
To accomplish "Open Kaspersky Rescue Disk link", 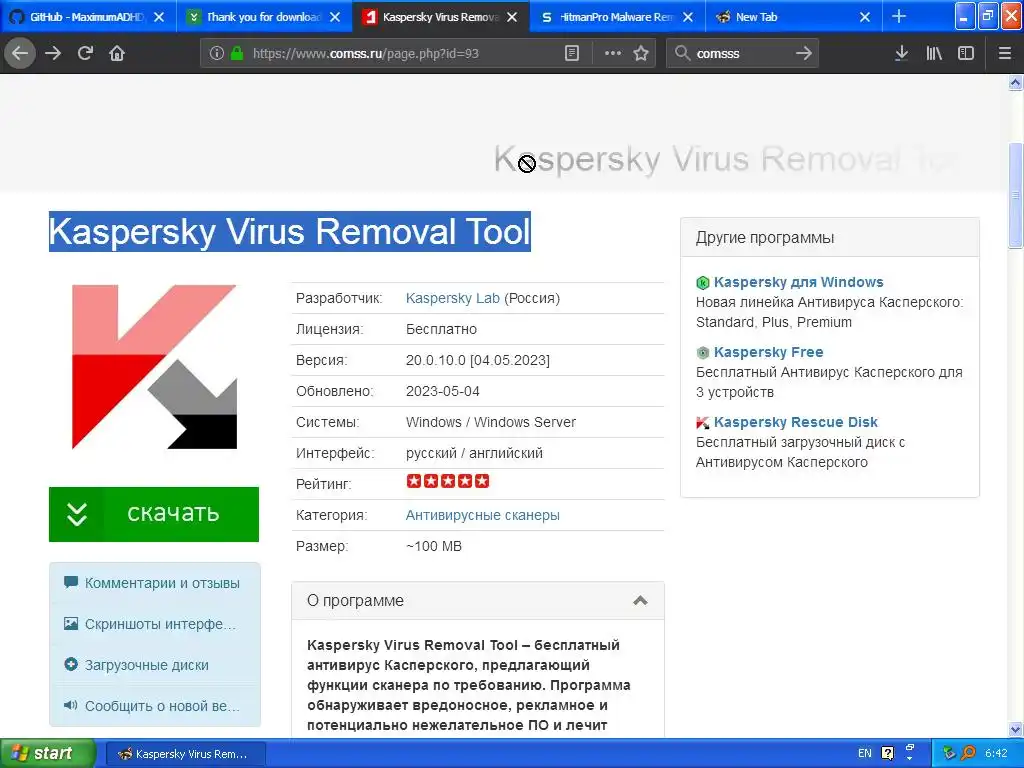I will [795, 422].
